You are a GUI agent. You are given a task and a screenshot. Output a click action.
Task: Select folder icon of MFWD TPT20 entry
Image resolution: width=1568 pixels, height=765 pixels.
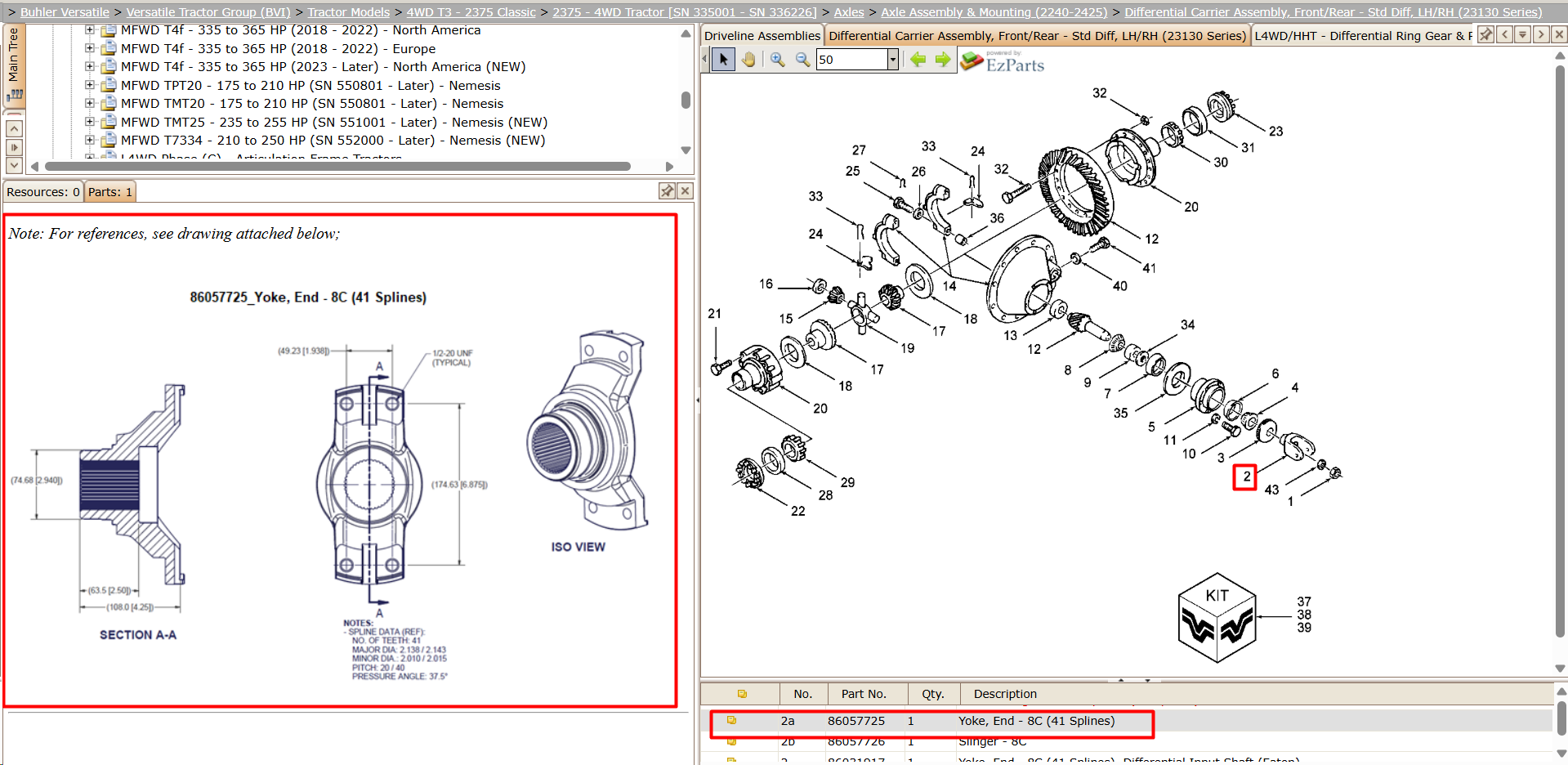(109, 85)
